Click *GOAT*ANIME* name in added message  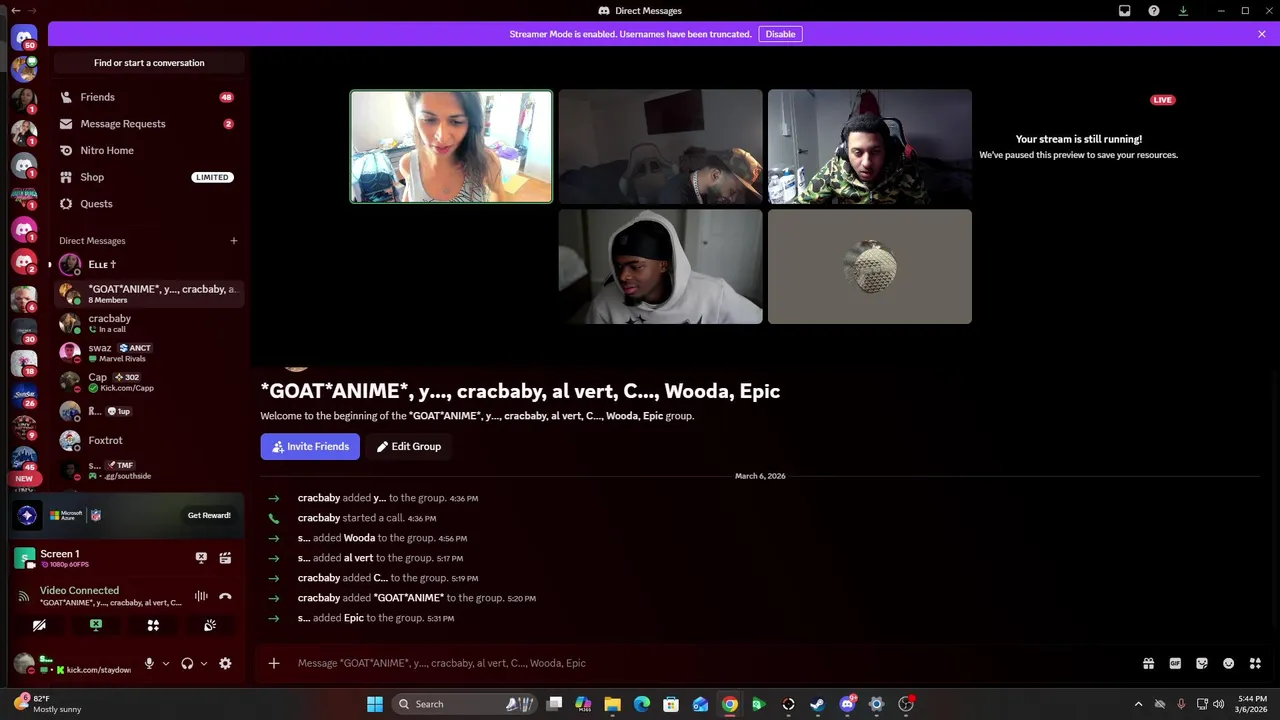[408, 598]
